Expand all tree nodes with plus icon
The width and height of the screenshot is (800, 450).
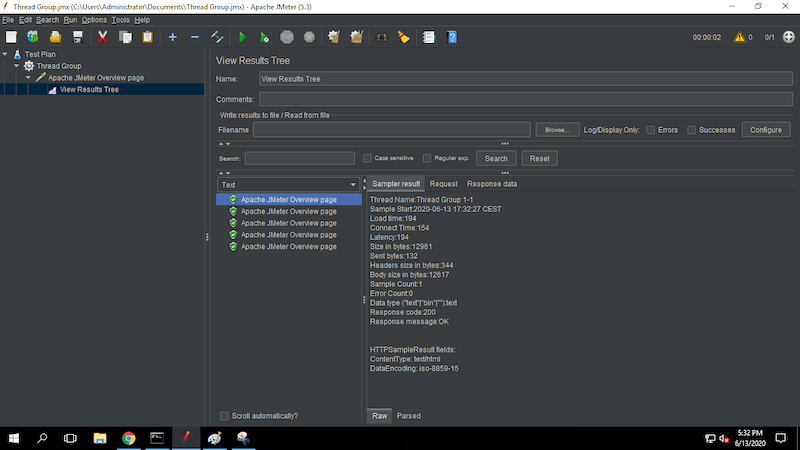(x=172, y=37)
